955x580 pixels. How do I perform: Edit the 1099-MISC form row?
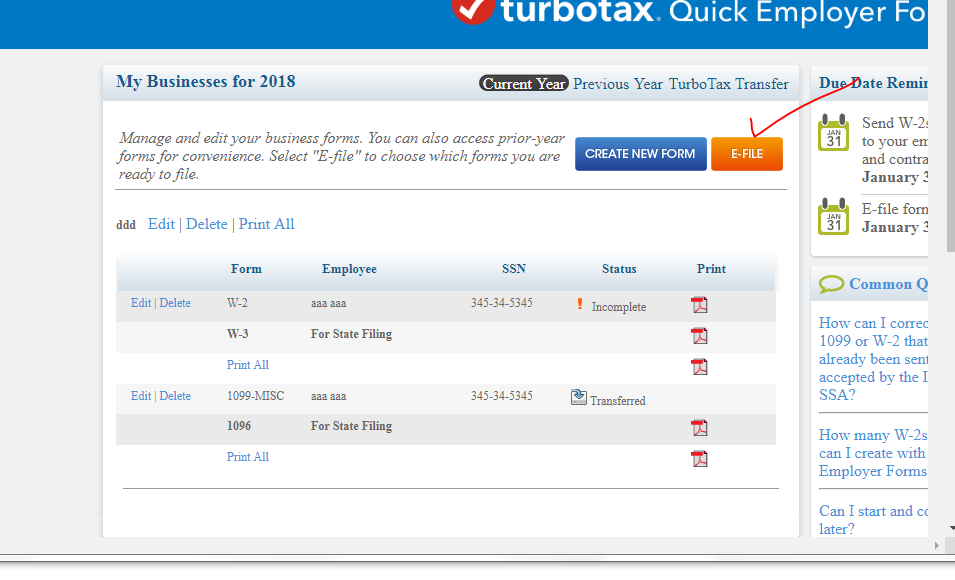click(141, 395)
